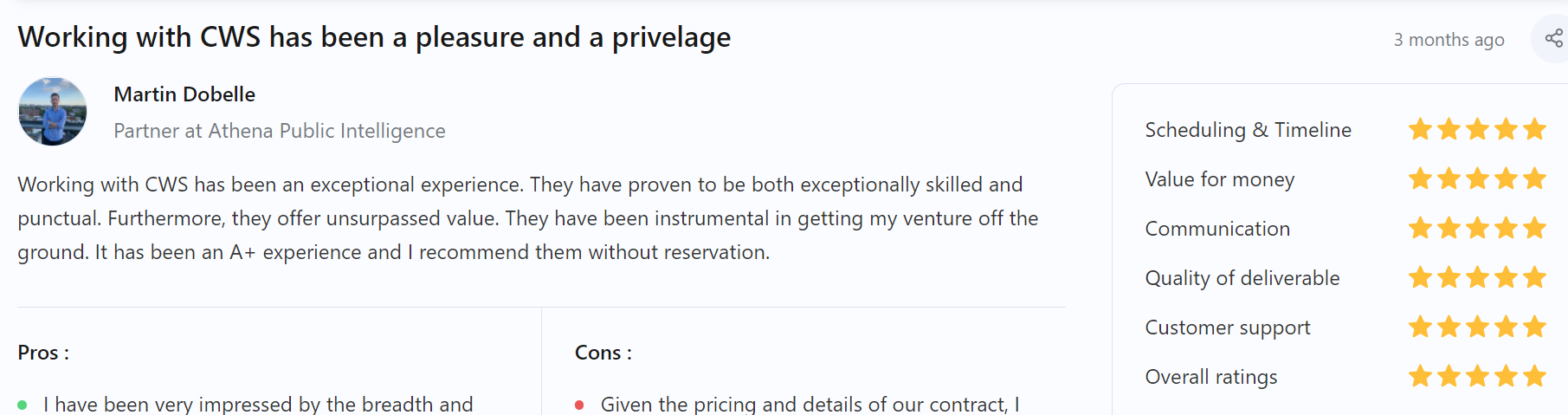
Task: Click the Pros heading
Action: [43, 353]
